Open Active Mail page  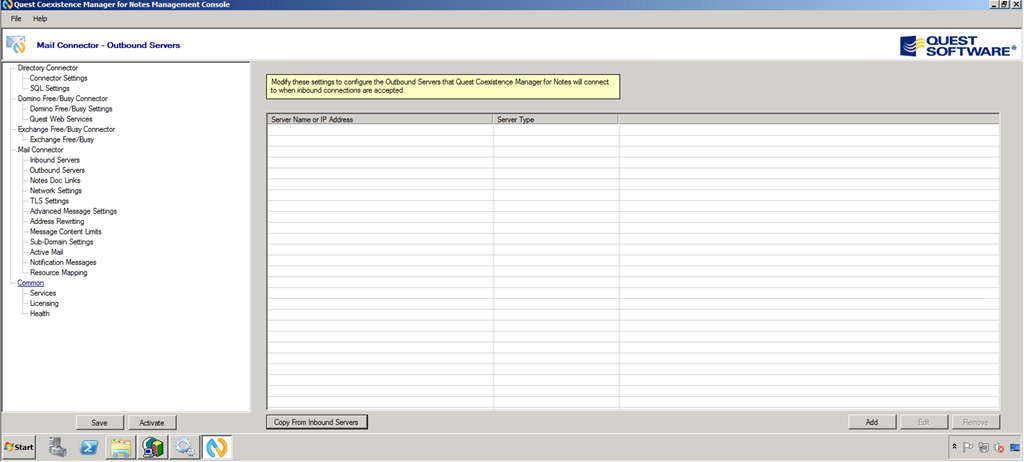click(x=46, y=252)
